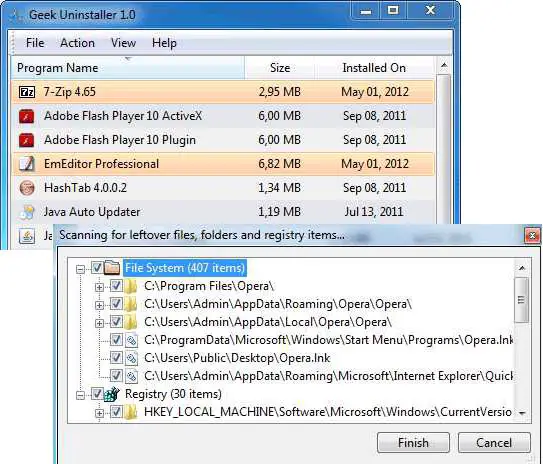Viewport: 543px width, 464px height.
Task: Open the File menu
Action: 35,43
